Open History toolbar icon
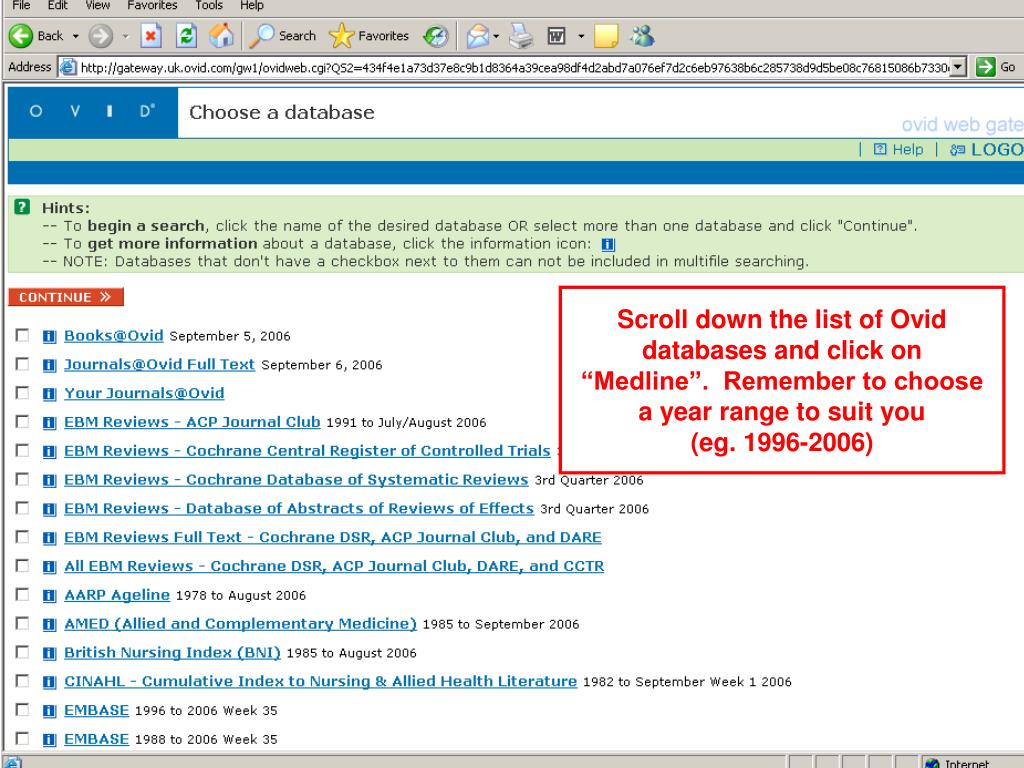The image size is (1024, 768). [x=436, y=36]
